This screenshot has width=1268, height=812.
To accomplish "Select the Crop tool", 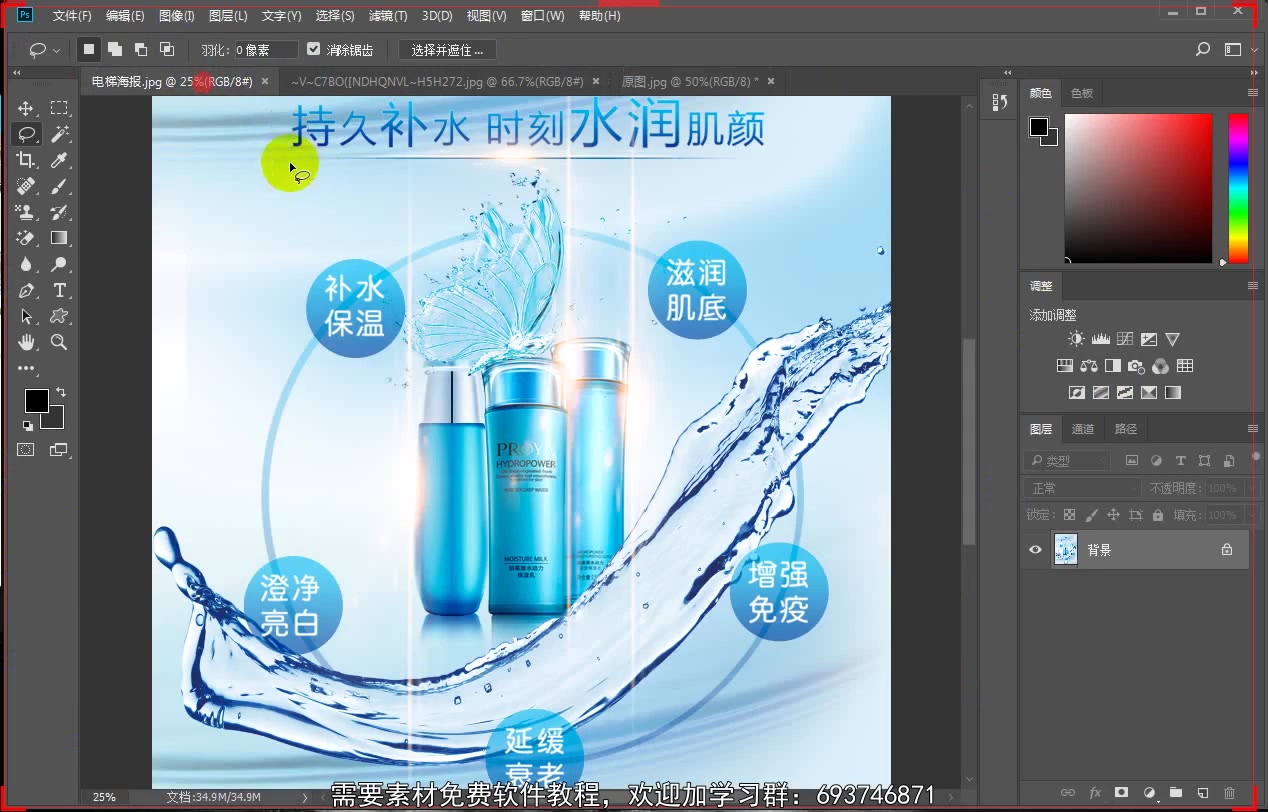I will pos(25,160).
